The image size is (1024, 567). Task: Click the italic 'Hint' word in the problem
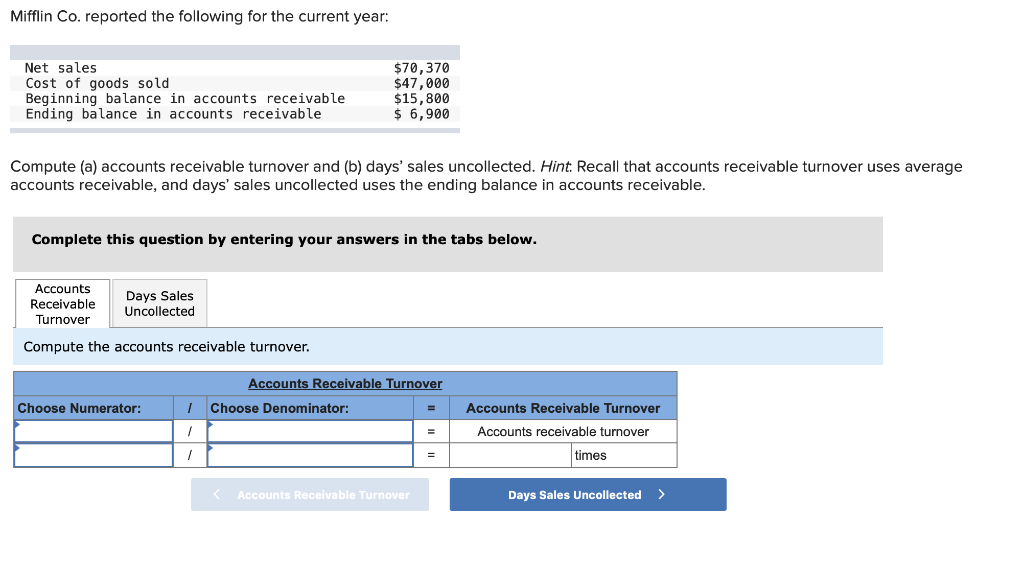tap(555, 167)
